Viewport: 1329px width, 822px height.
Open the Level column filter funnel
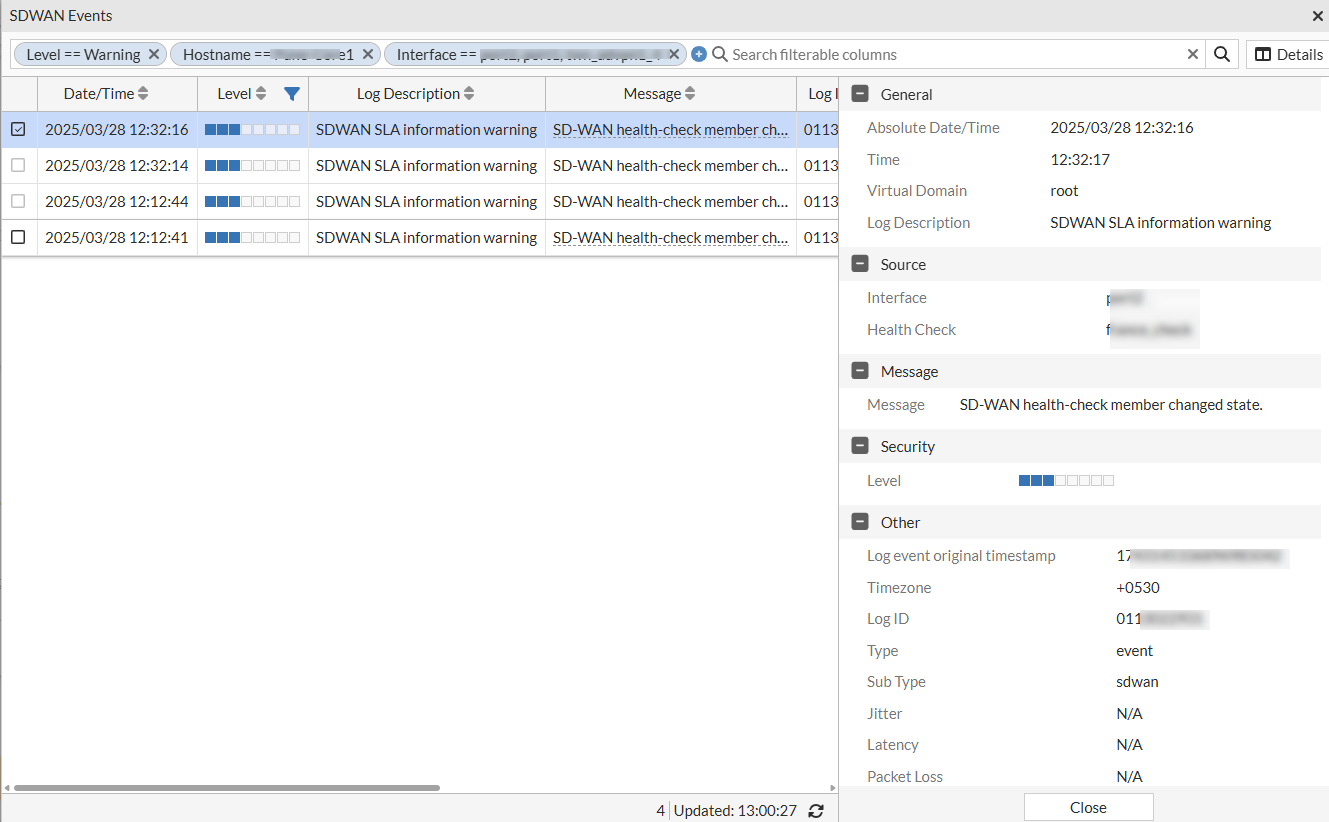291,94
